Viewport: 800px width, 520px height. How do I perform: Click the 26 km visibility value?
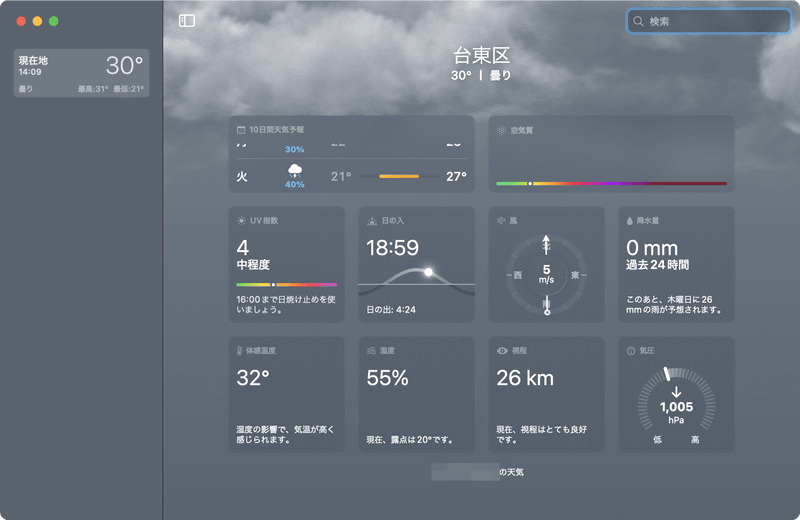pyautogui.click(x=525, y=378)
